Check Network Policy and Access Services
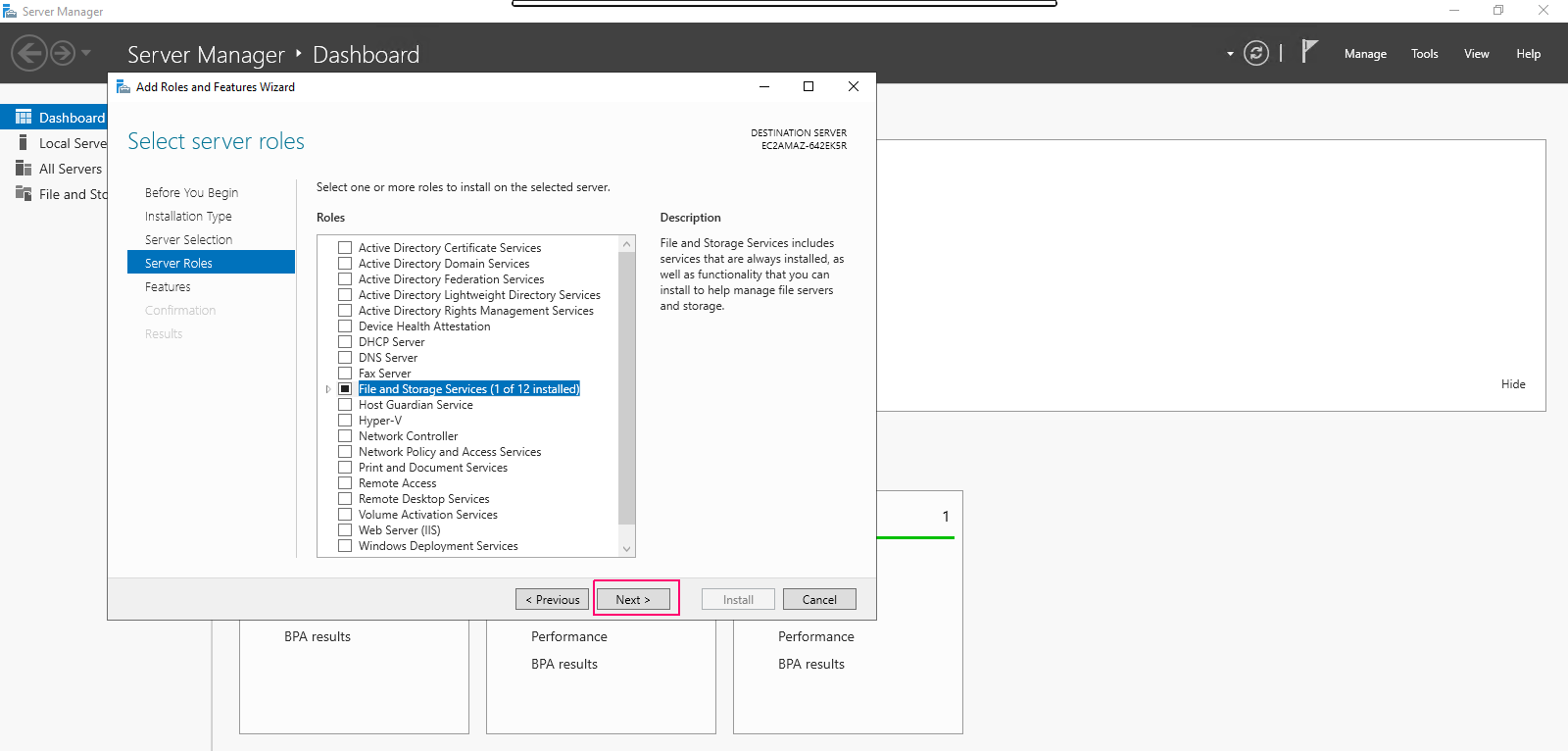Screen dimensions: 1568x751 click(345, 452)
